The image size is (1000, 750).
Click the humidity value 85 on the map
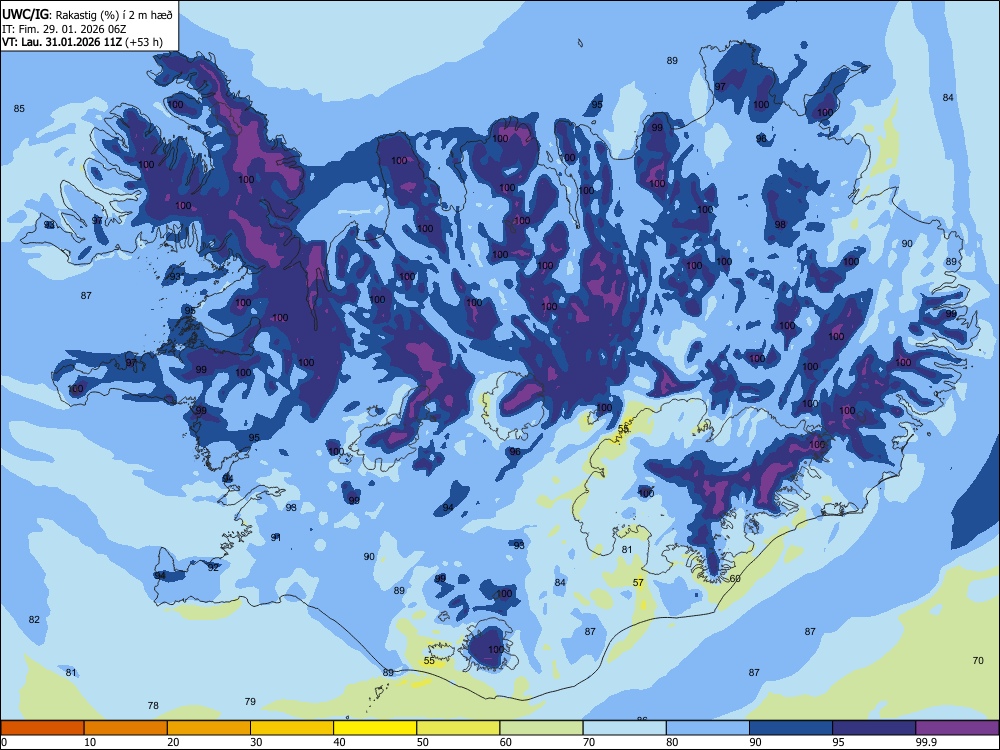[x=19, y=108]
